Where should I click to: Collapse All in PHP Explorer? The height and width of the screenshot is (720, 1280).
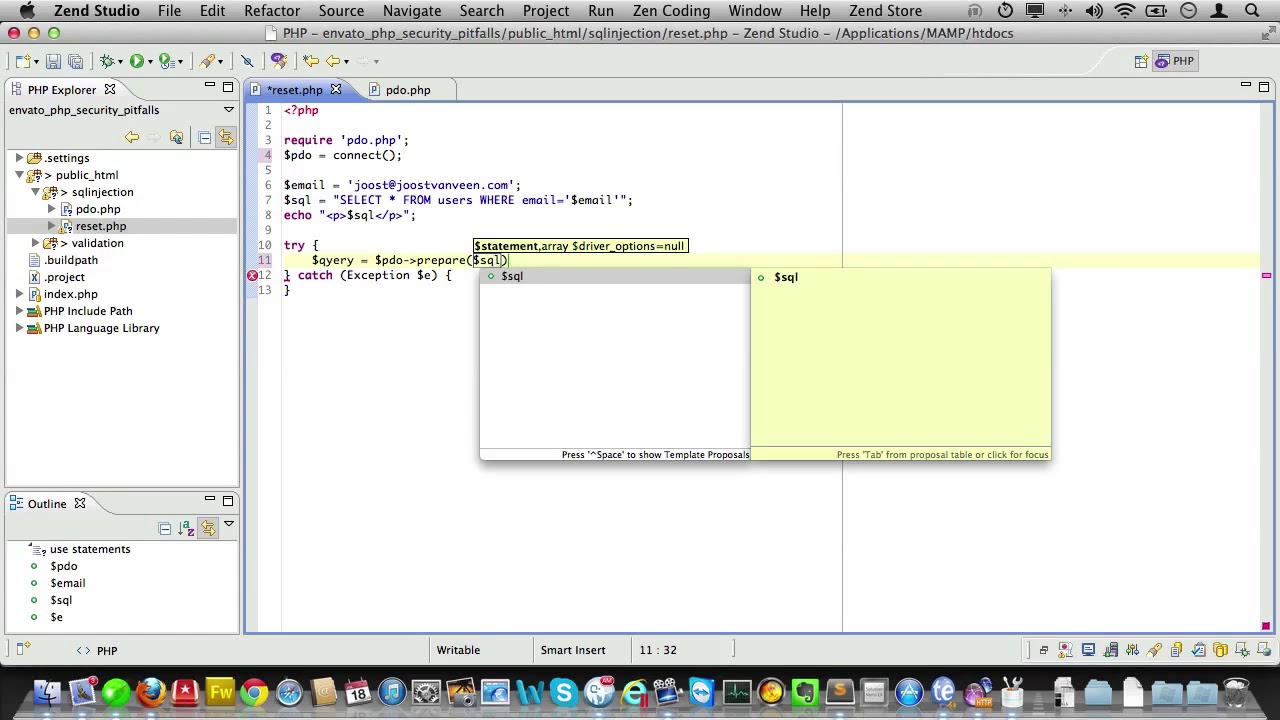pos(205,137)
